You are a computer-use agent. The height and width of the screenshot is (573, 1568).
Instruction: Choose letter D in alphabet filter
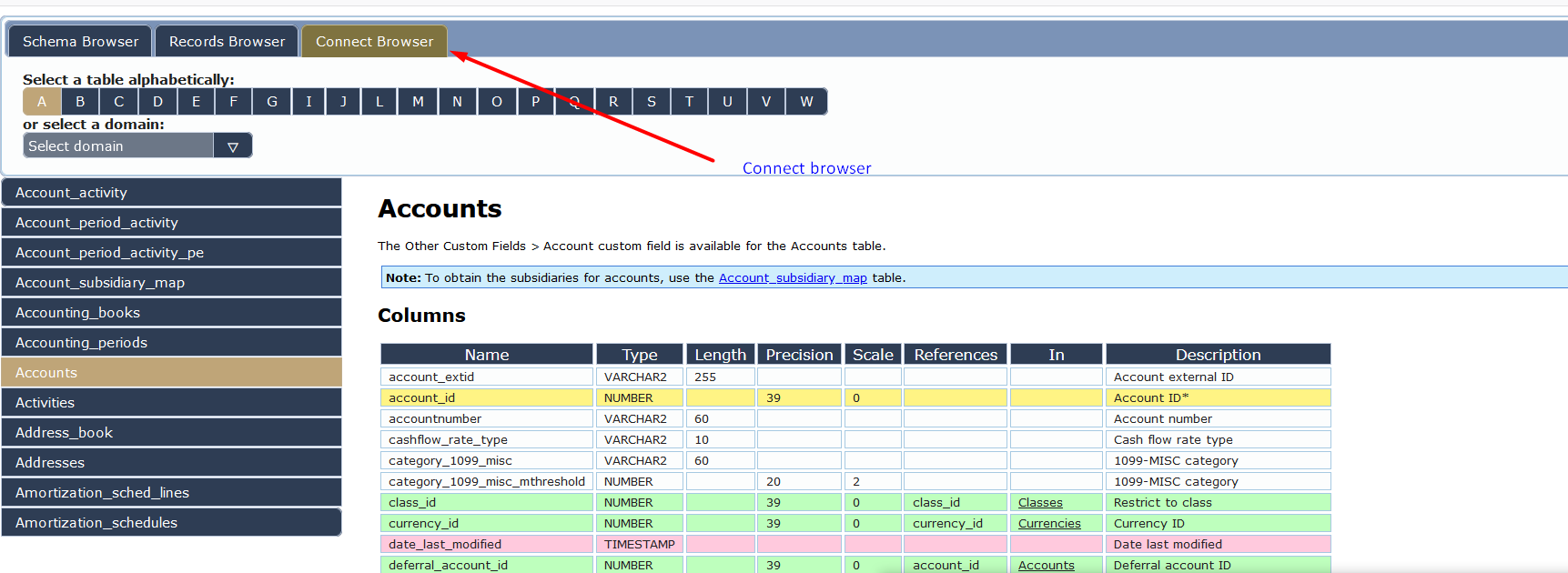[x=157, y=101]
